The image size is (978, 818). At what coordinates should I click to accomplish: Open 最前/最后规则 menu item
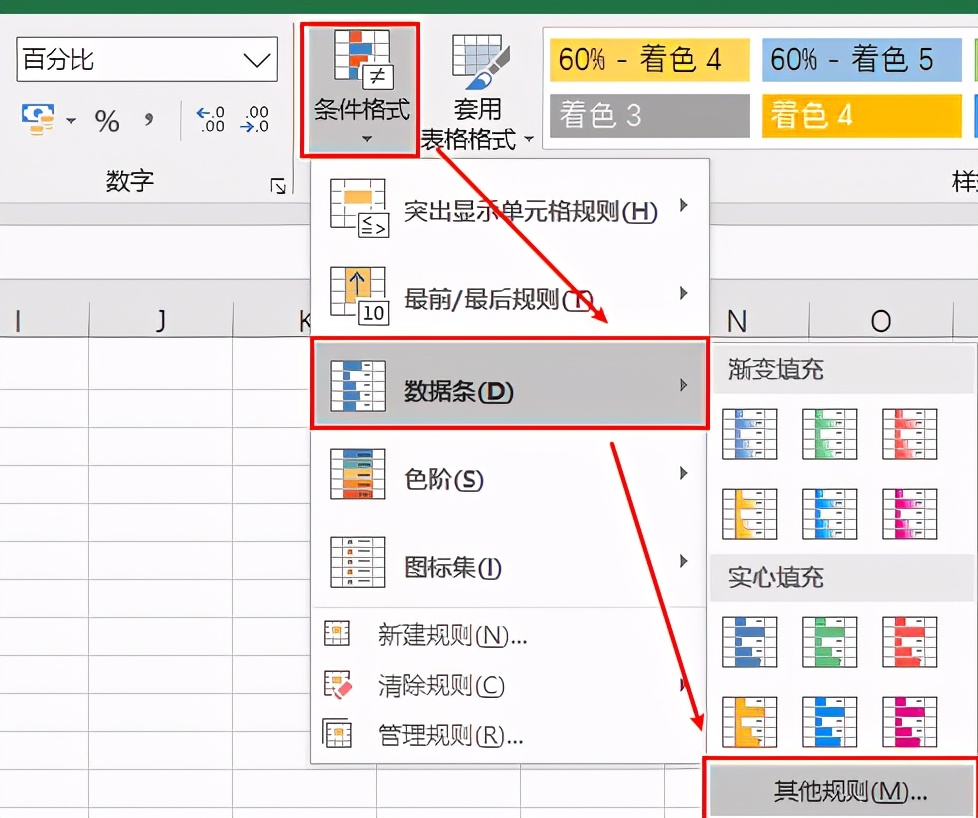coord(510,294)
